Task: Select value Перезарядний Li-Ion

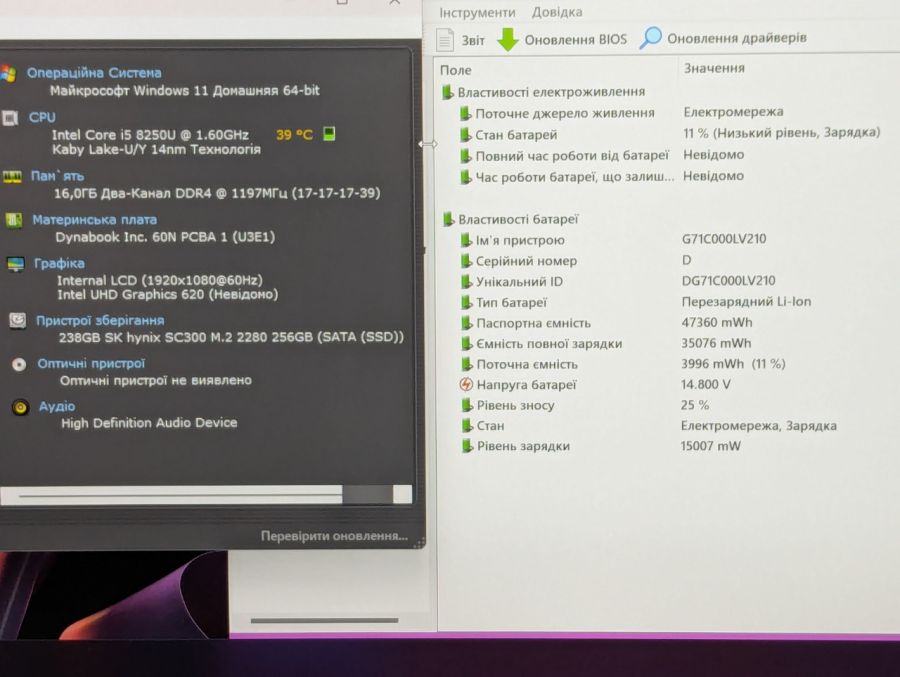Action: pos(746,301)
